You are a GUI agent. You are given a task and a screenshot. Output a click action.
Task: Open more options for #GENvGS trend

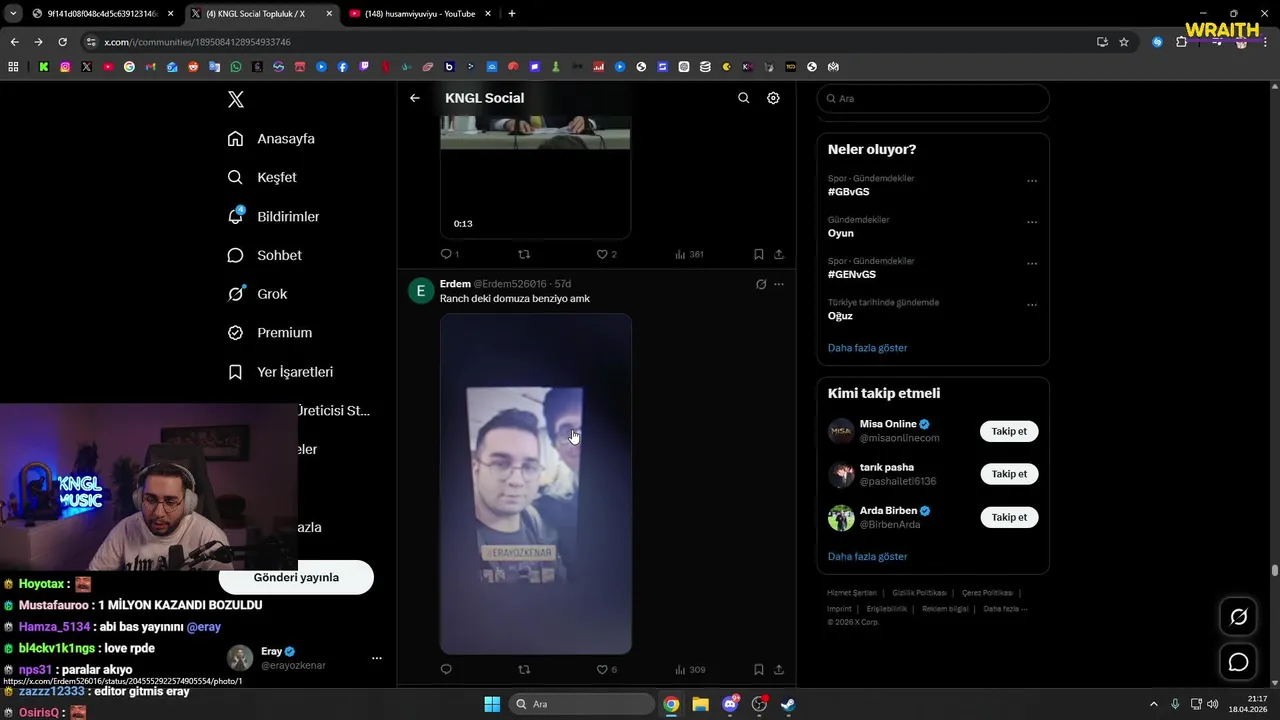click(1032, 264)
